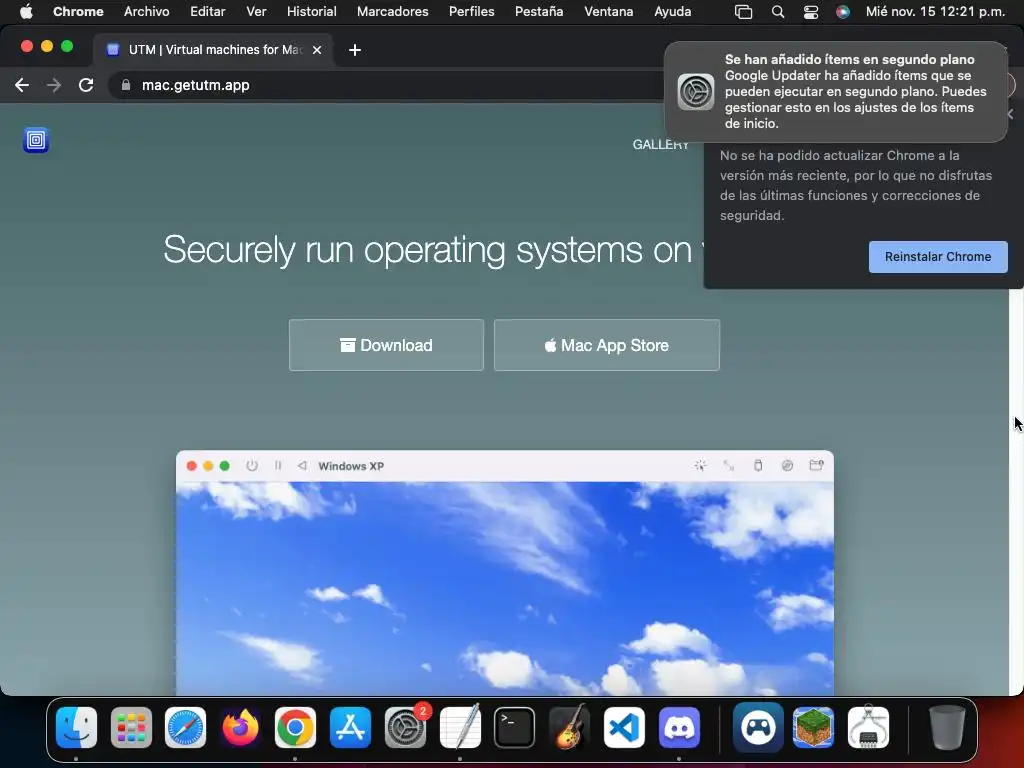The height and width of the screenshot is (768, 1024).
Task: Open Firefox from the Dock
Action: pos(240,727)
